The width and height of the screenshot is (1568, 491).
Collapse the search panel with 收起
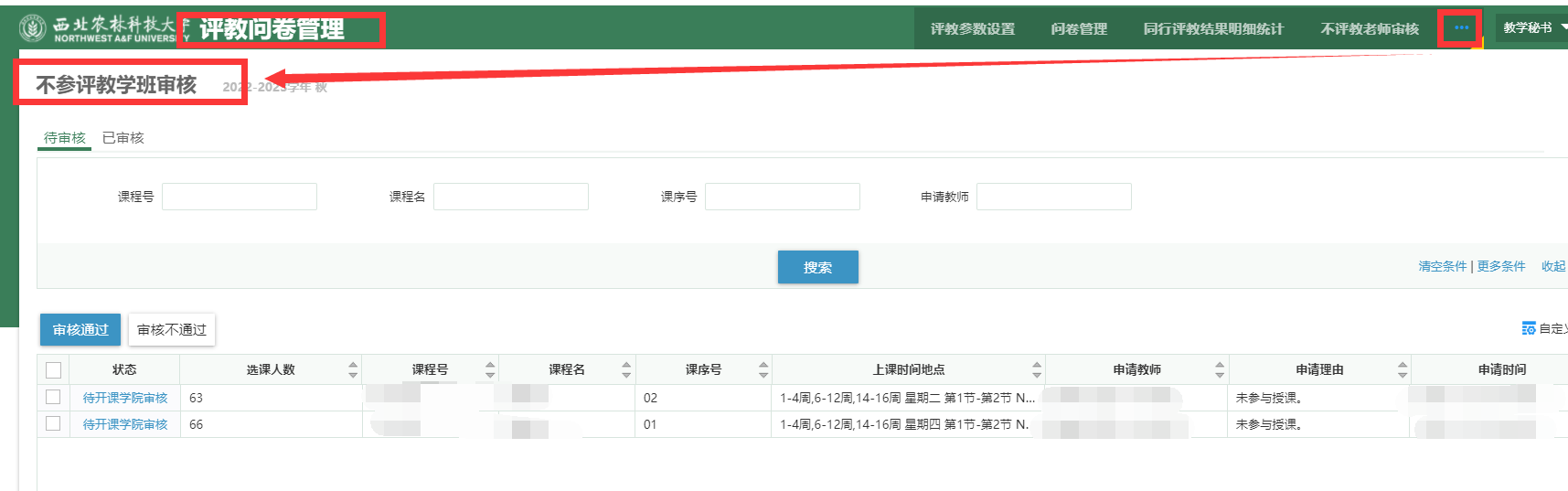point(1552,266)
